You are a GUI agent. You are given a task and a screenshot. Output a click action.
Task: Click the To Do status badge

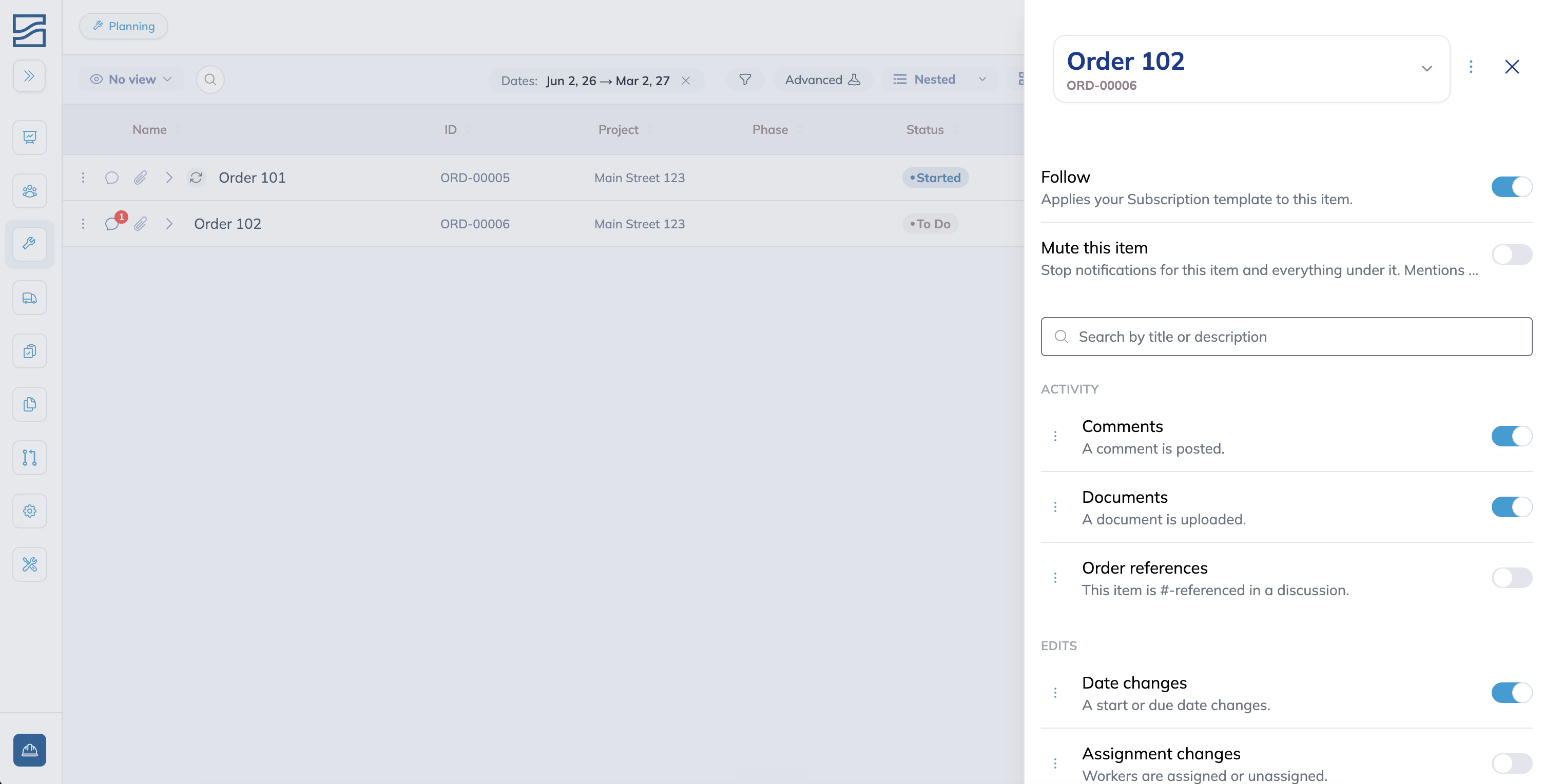(x=930, y=224)
